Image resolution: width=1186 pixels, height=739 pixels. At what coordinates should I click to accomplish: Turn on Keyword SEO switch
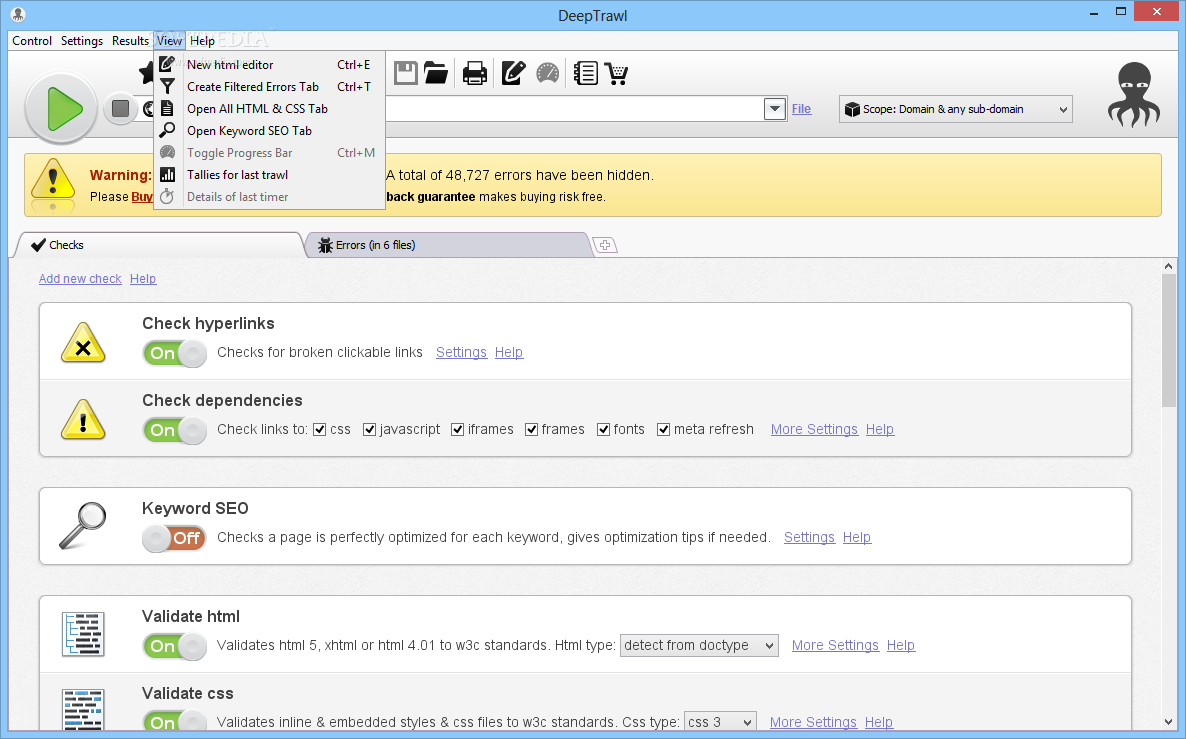pos(175,539)
